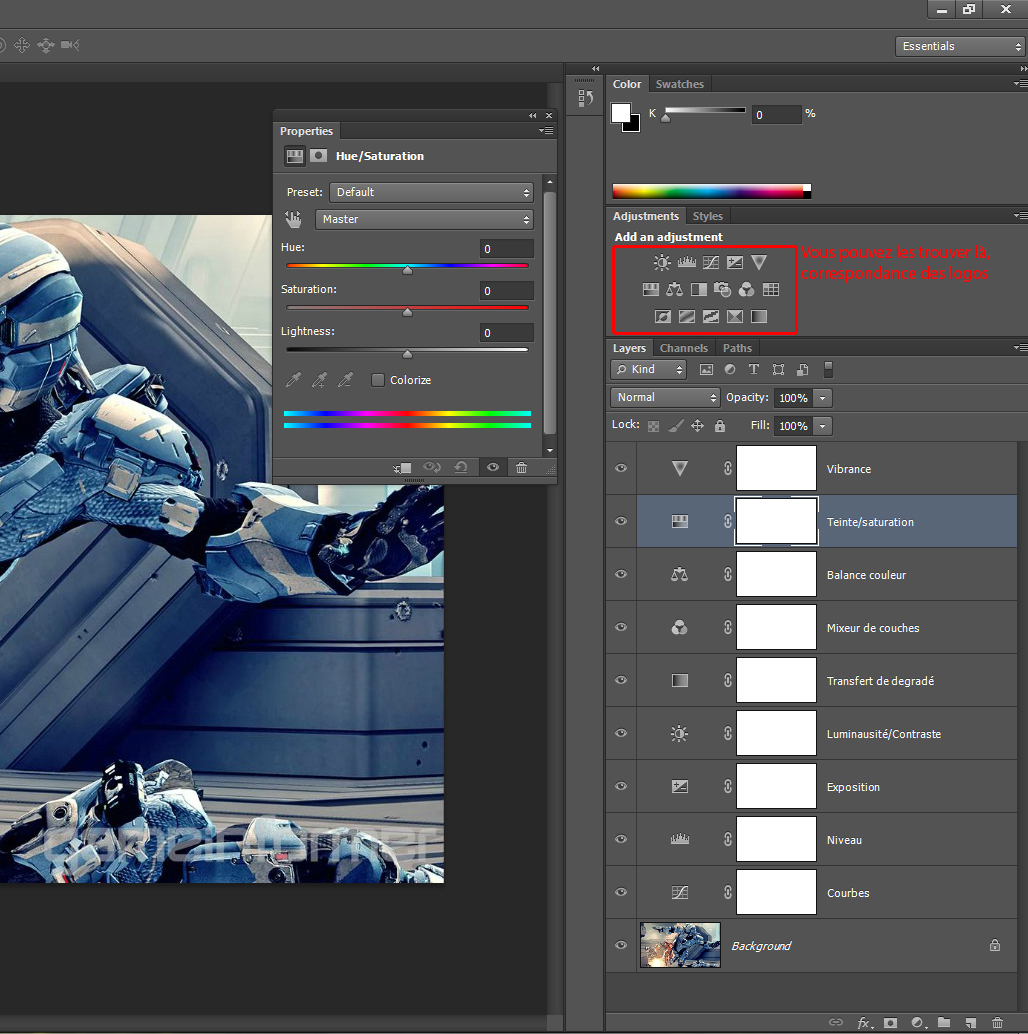Screen dimensions: 1028x1034
Task: Clip adjustment to layer in Properties panel
Action: click(402, 468)
